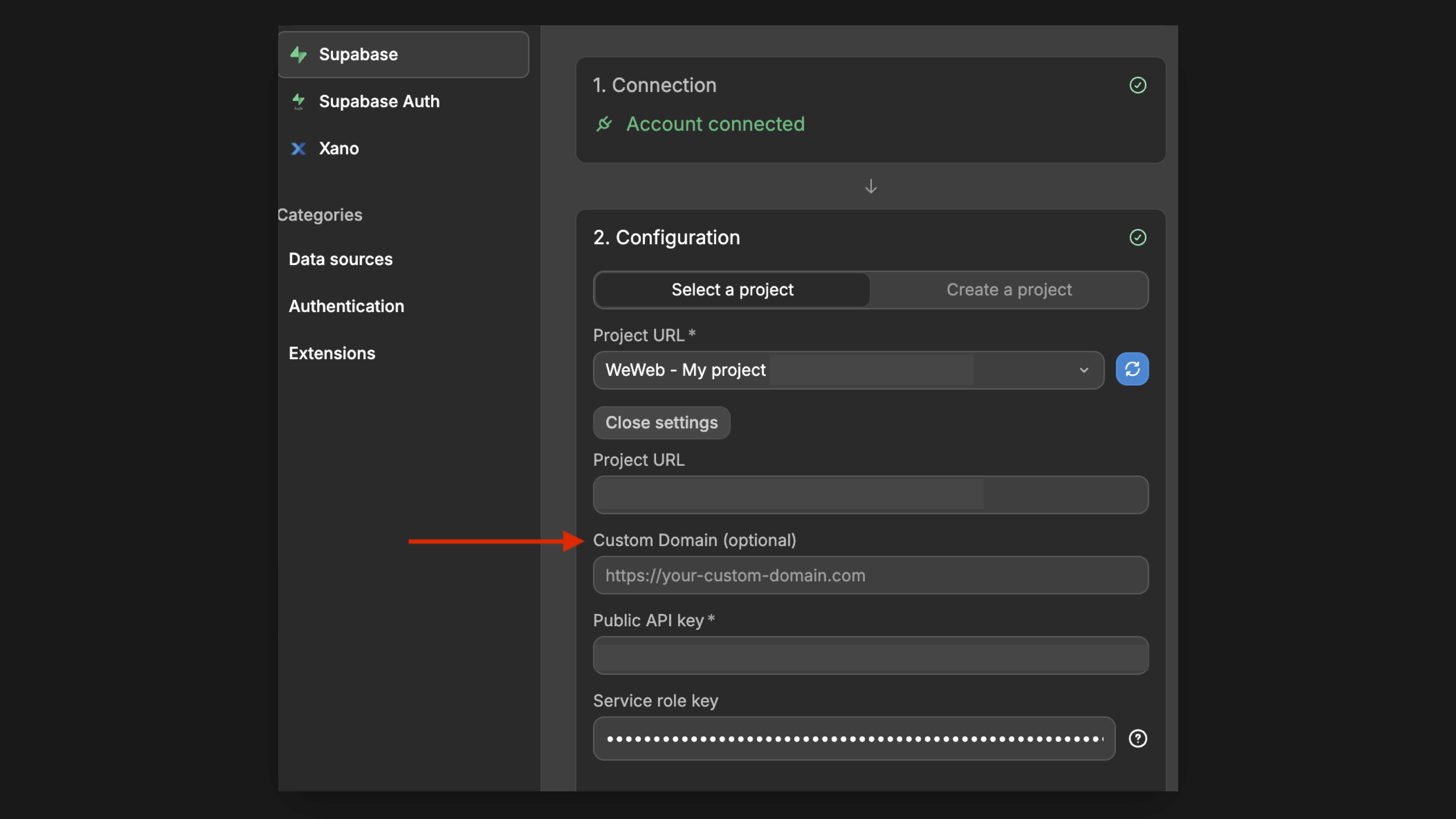1456x819 pixels.
Task: Refresh the project list with blue button
Action: pos(1131,369)
